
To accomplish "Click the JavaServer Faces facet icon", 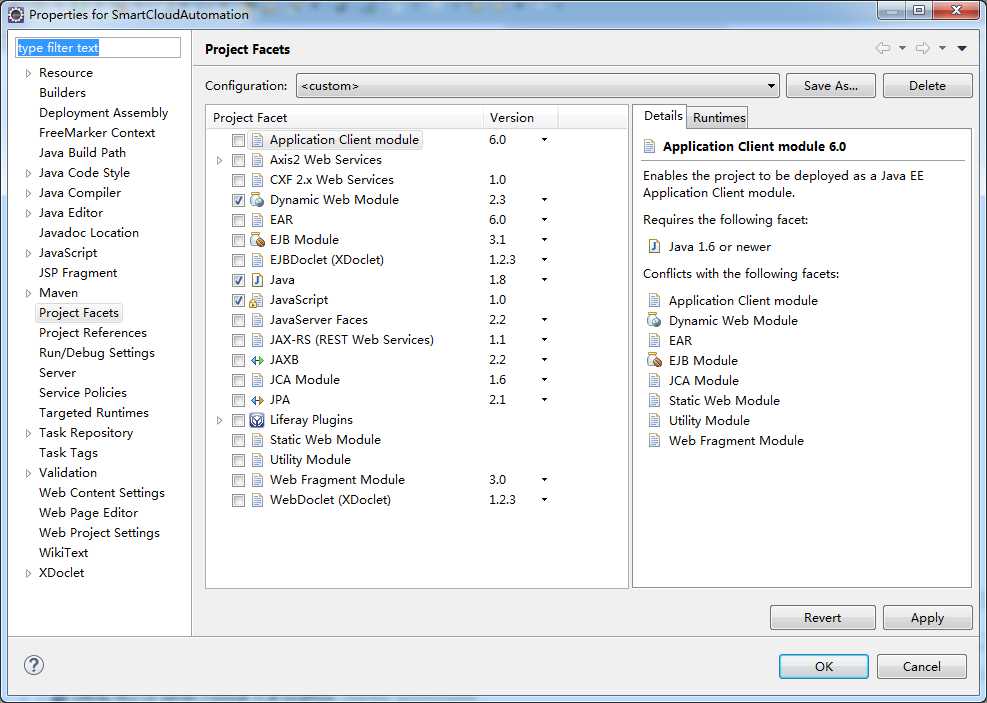I will (257, 320).
